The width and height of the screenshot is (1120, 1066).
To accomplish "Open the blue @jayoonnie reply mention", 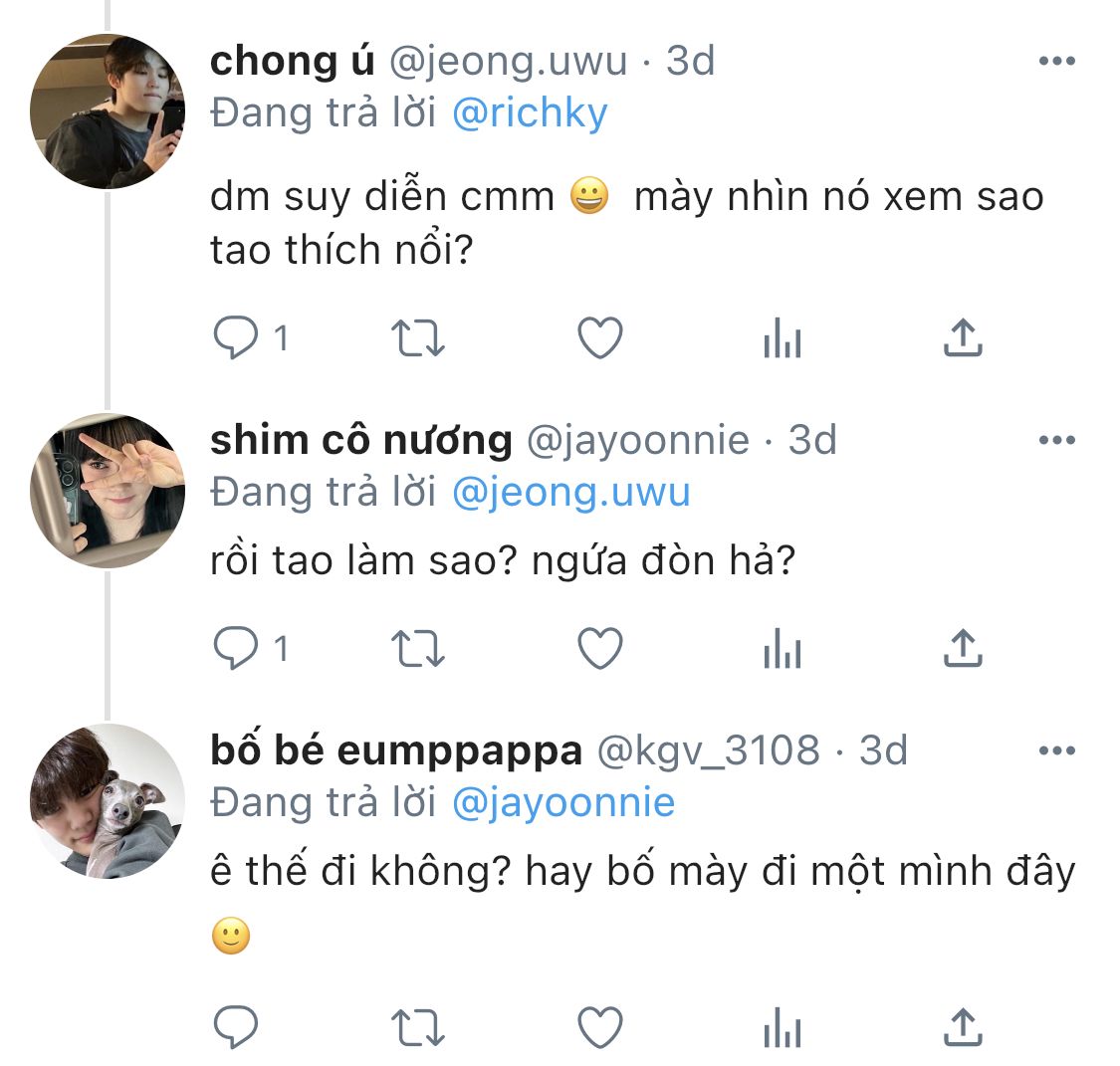I will [x=562, y=803].
